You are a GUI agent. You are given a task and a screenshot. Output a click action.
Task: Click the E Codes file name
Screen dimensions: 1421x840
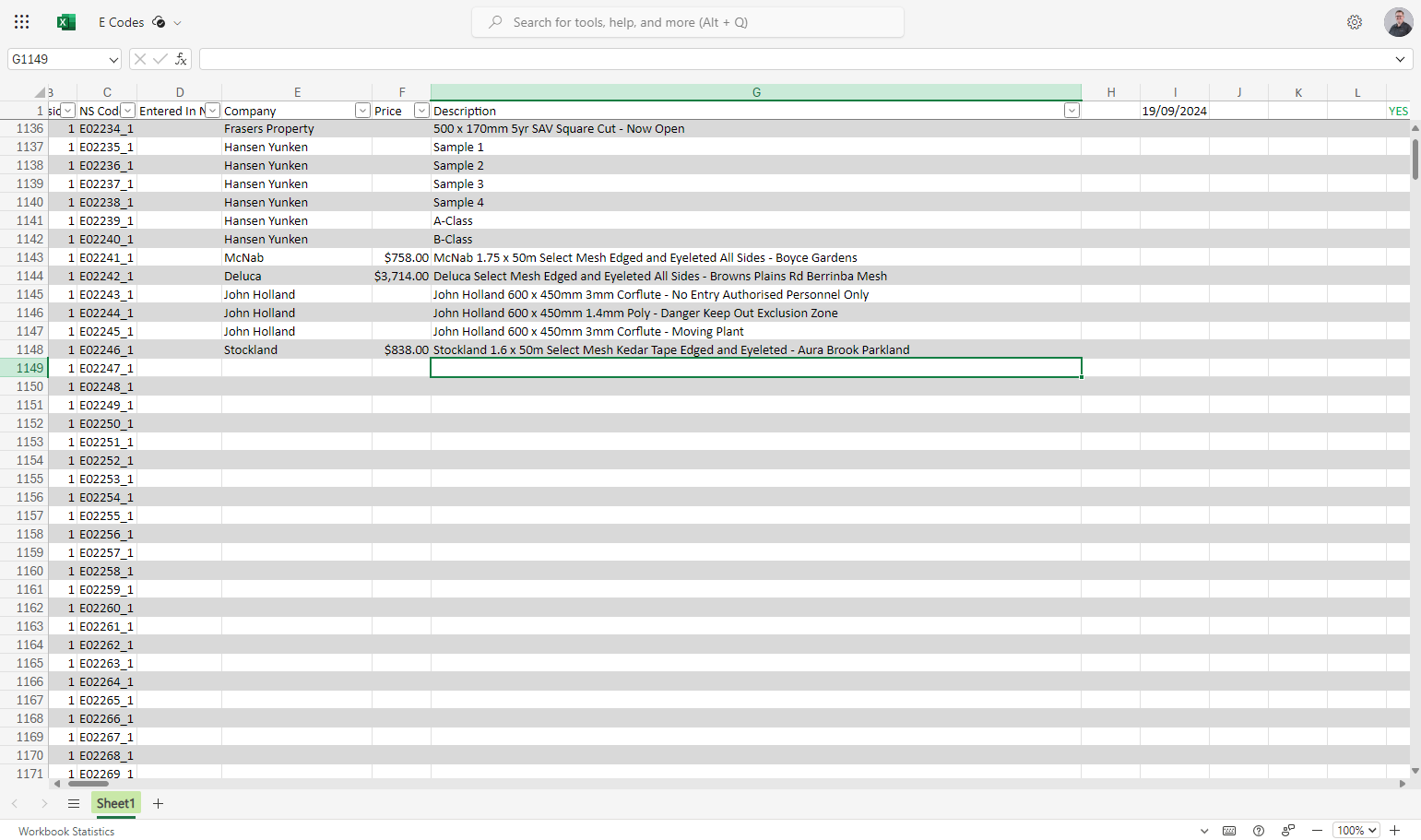tap(122, 22)
